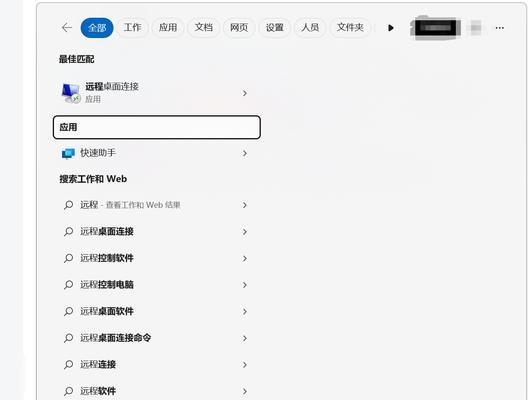
Task: Click the blurred account profile button
Action: tap(435, 28)
